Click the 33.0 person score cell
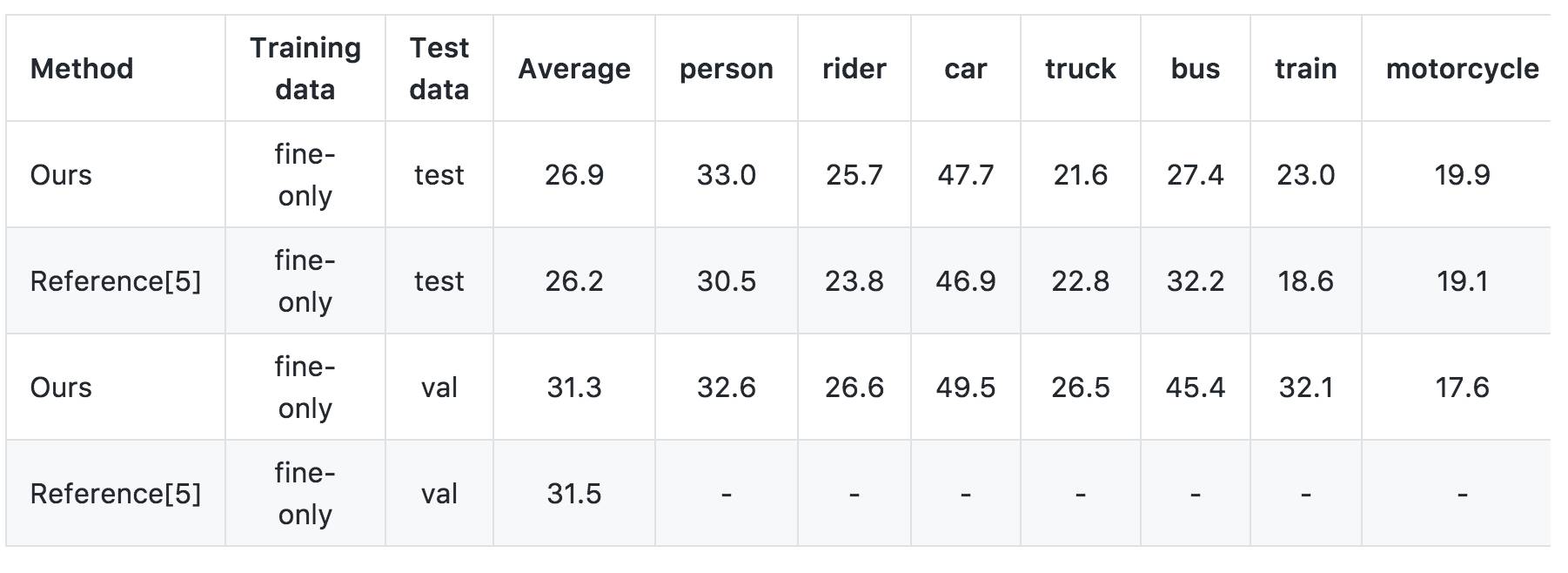This screenshot has height=573, width=1568. point(726,175)
